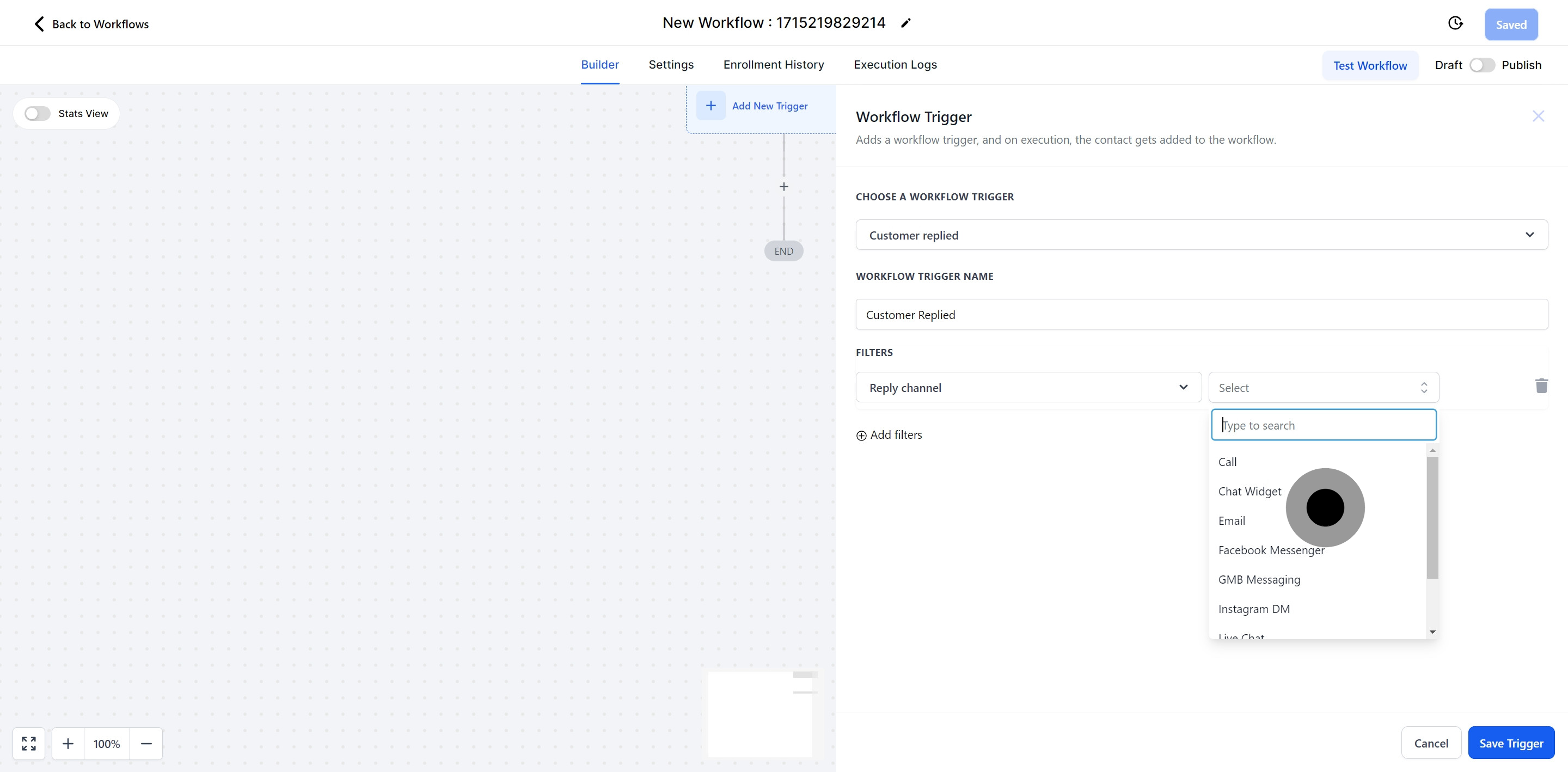Click the Test Workflow button
1568x772 pixels.
click(x=1370, y=65)
